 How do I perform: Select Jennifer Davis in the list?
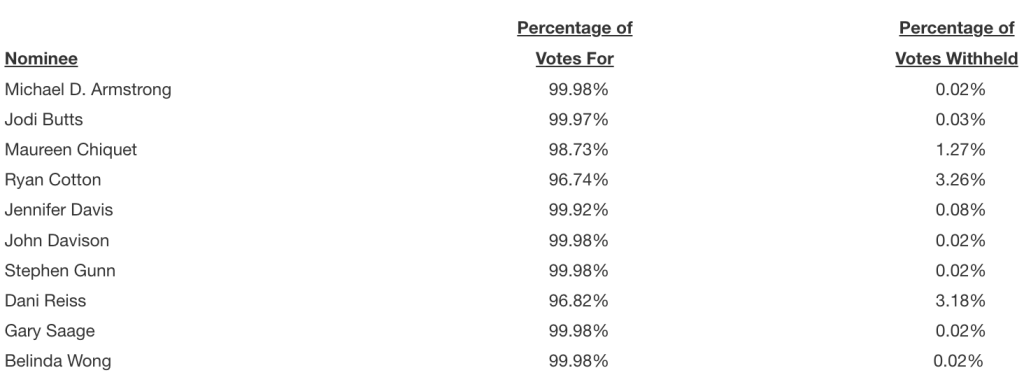(59, 210)
